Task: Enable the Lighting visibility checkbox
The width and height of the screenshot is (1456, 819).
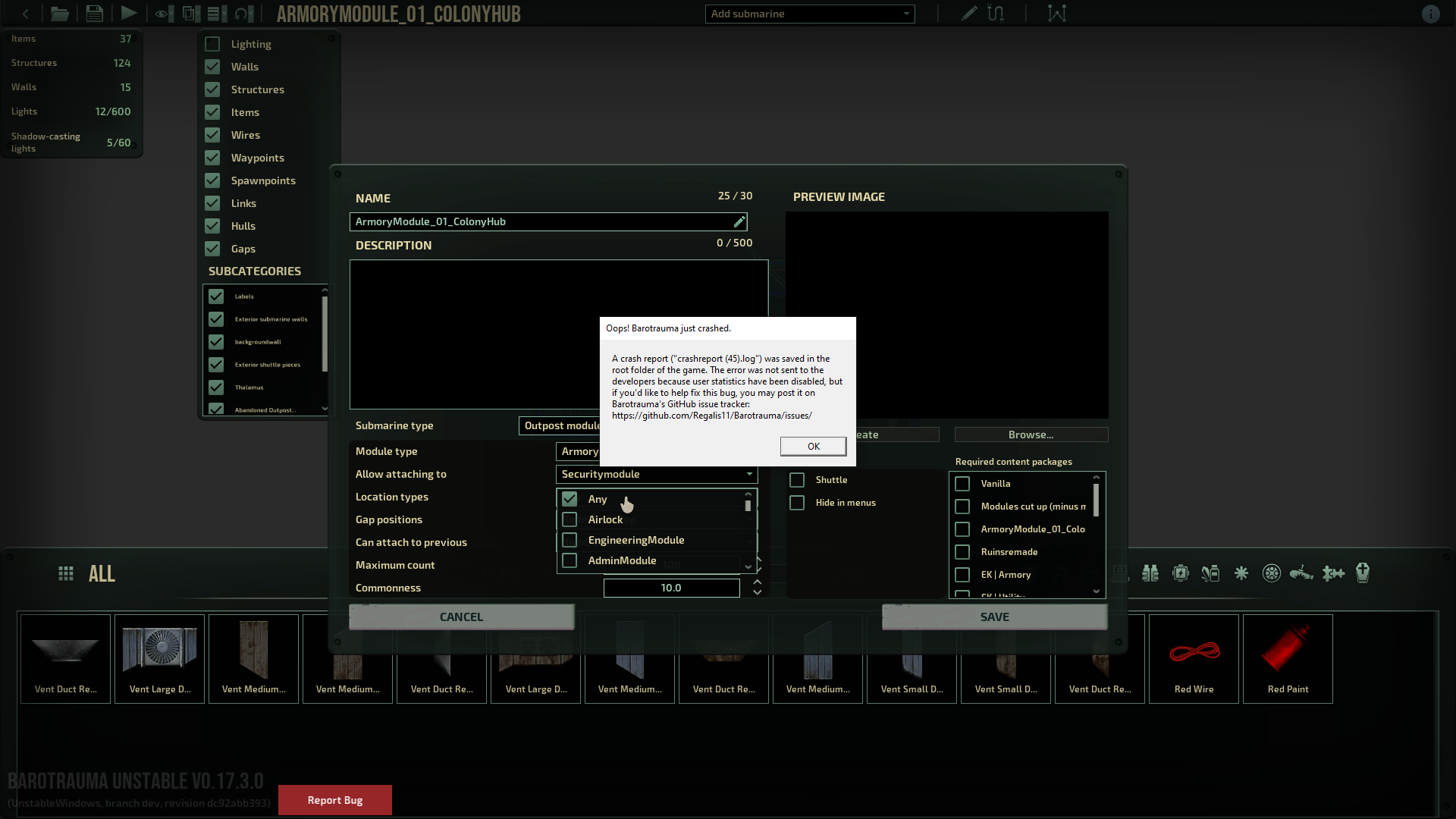Action: (x=212, y=44)
